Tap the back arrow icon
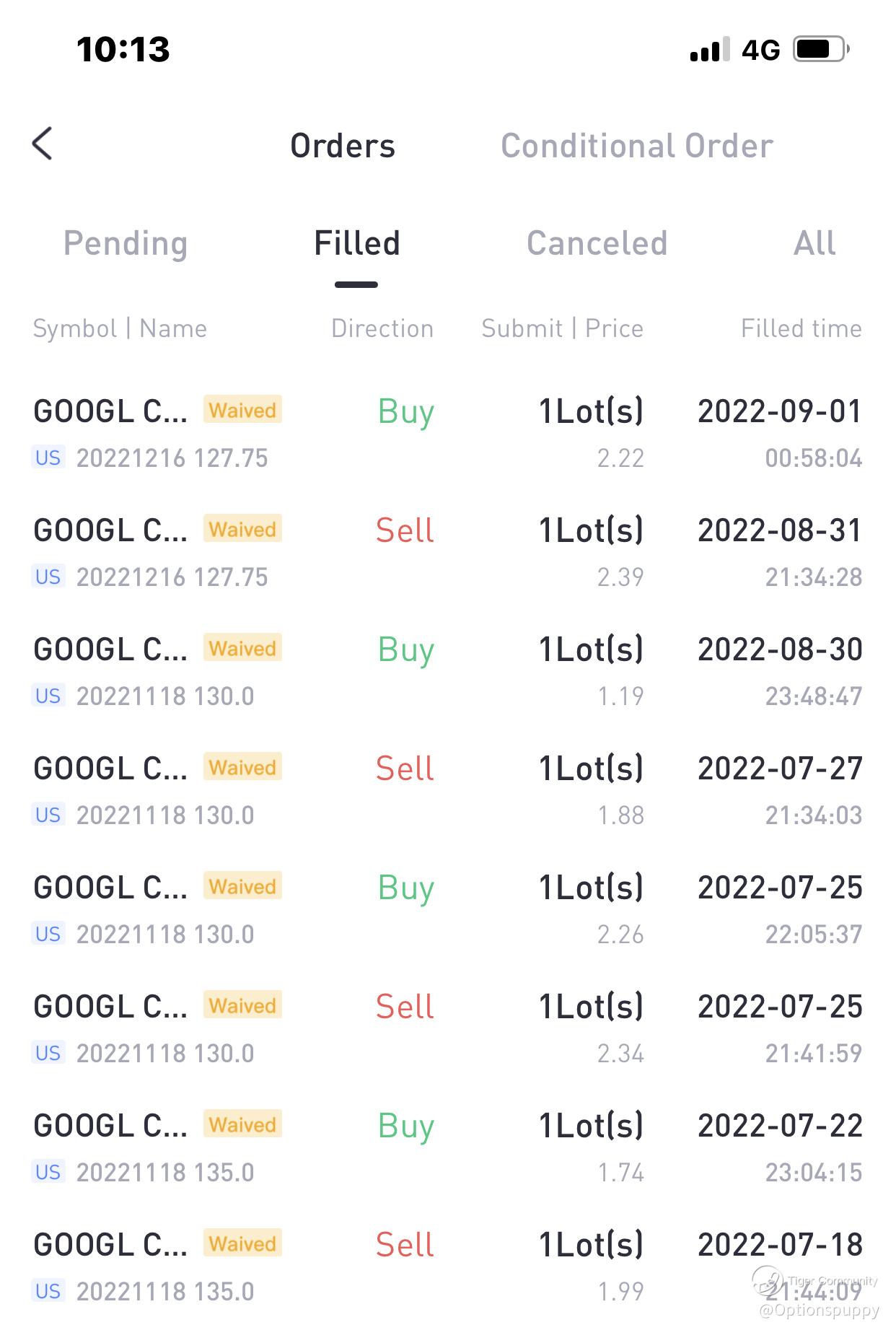This screenshot has width=896, height=1330. (x=43, y=144)
